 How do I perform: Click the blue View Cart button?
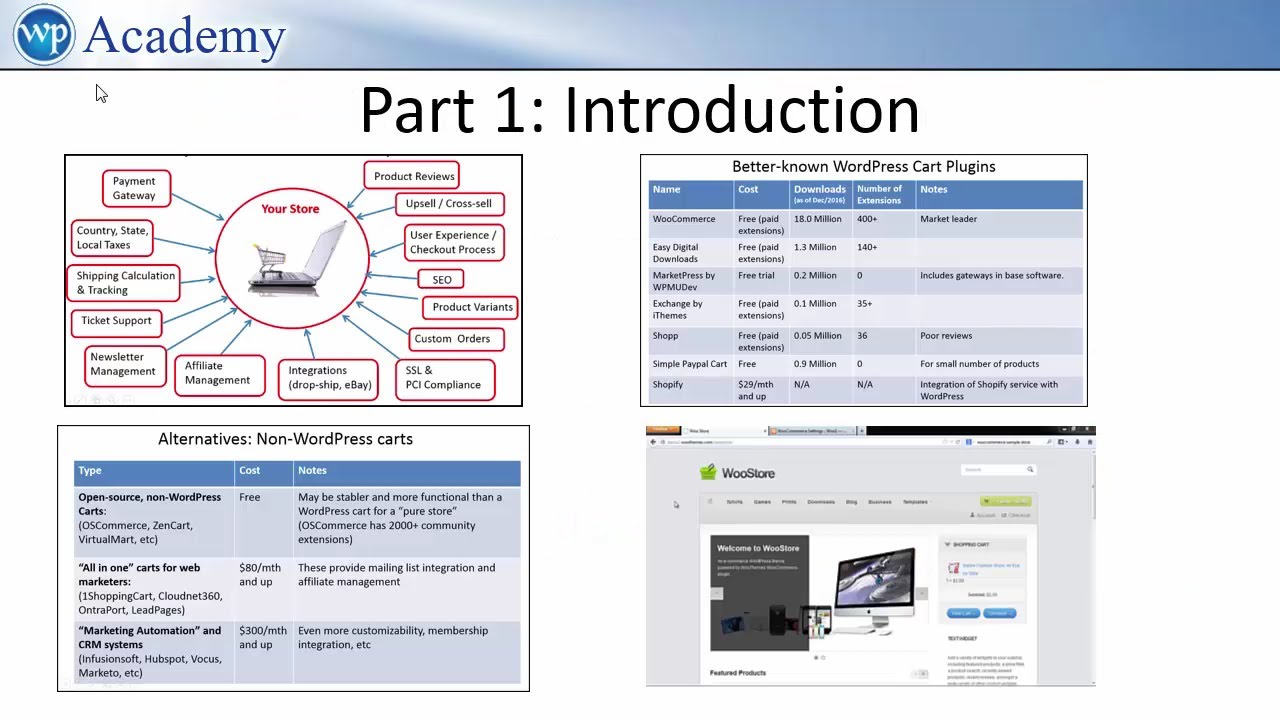pos(963,613)
